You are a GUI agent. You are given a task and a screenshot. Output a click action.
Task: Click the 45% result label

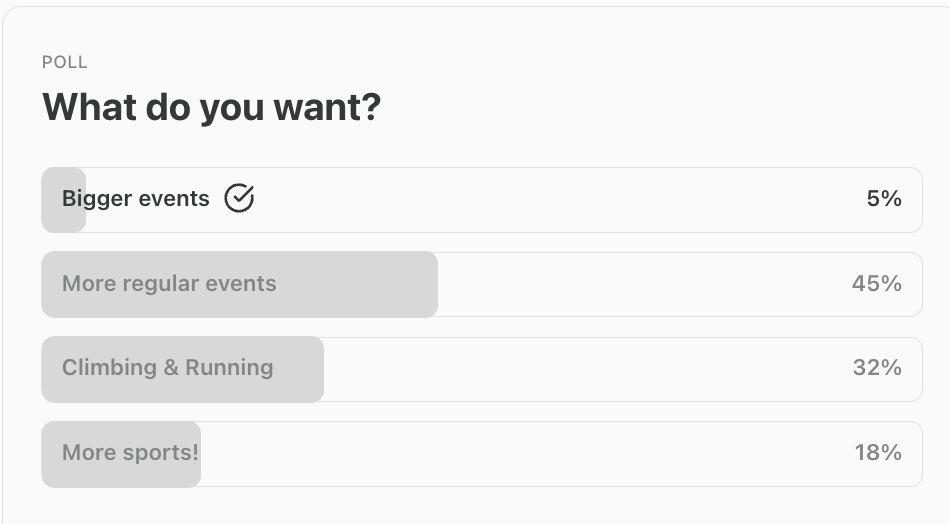coord(877,284)
